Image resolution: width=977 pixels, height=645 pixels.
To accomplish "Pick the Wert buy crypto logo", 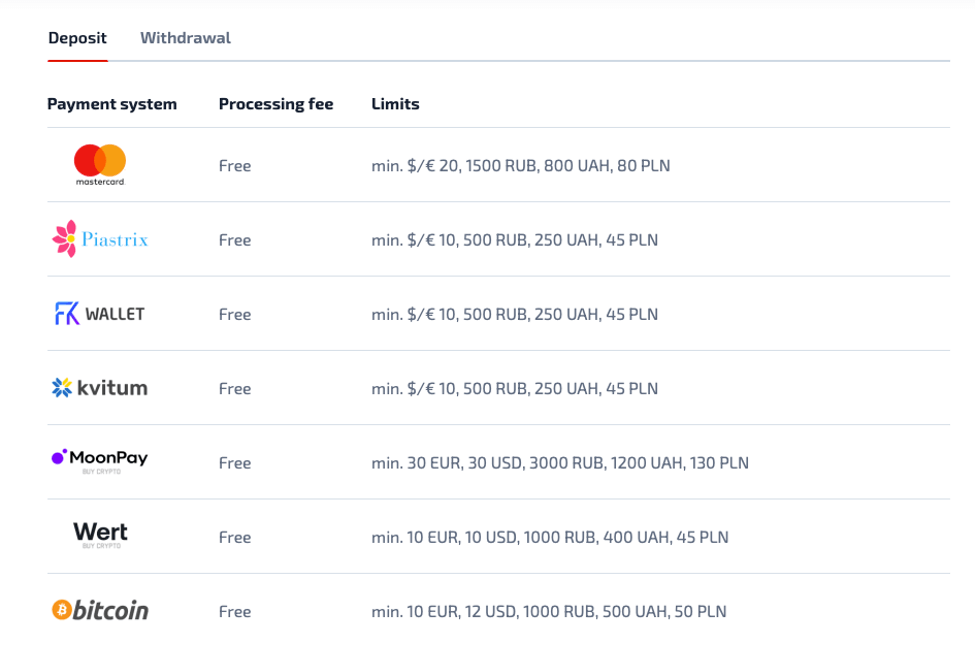I will [100, 535].
